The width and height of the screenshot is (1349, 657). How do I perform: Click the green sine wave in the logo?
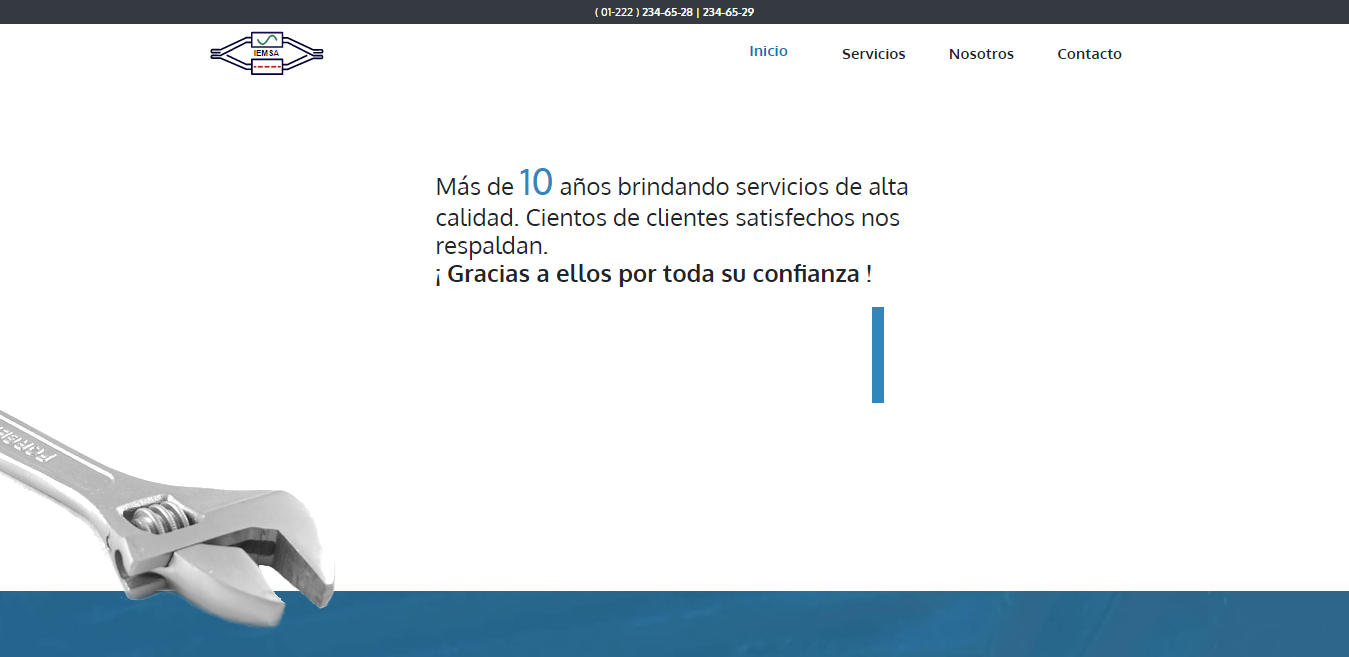pos(267,41)
